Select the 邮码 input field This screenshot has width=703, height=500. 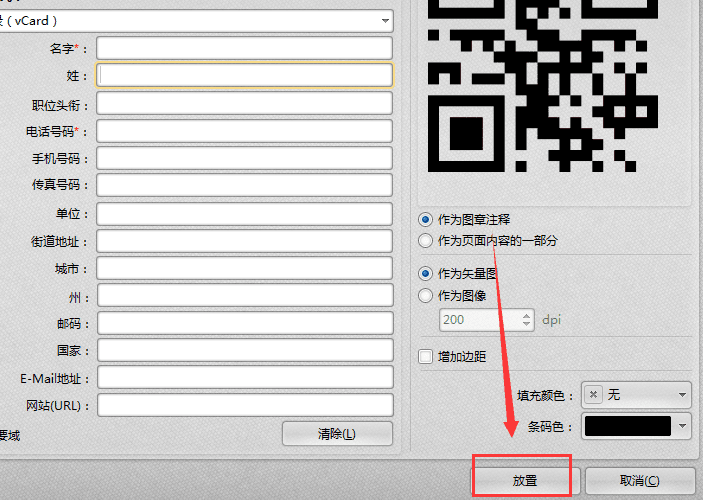[245, 323]
